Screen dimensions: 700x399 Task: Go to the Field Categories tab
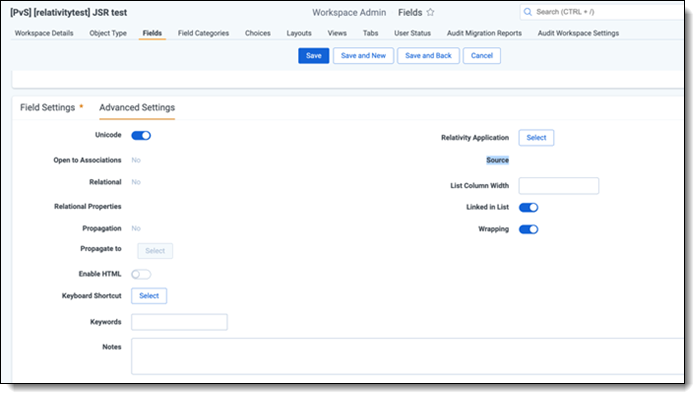click(x=203, y=33)
